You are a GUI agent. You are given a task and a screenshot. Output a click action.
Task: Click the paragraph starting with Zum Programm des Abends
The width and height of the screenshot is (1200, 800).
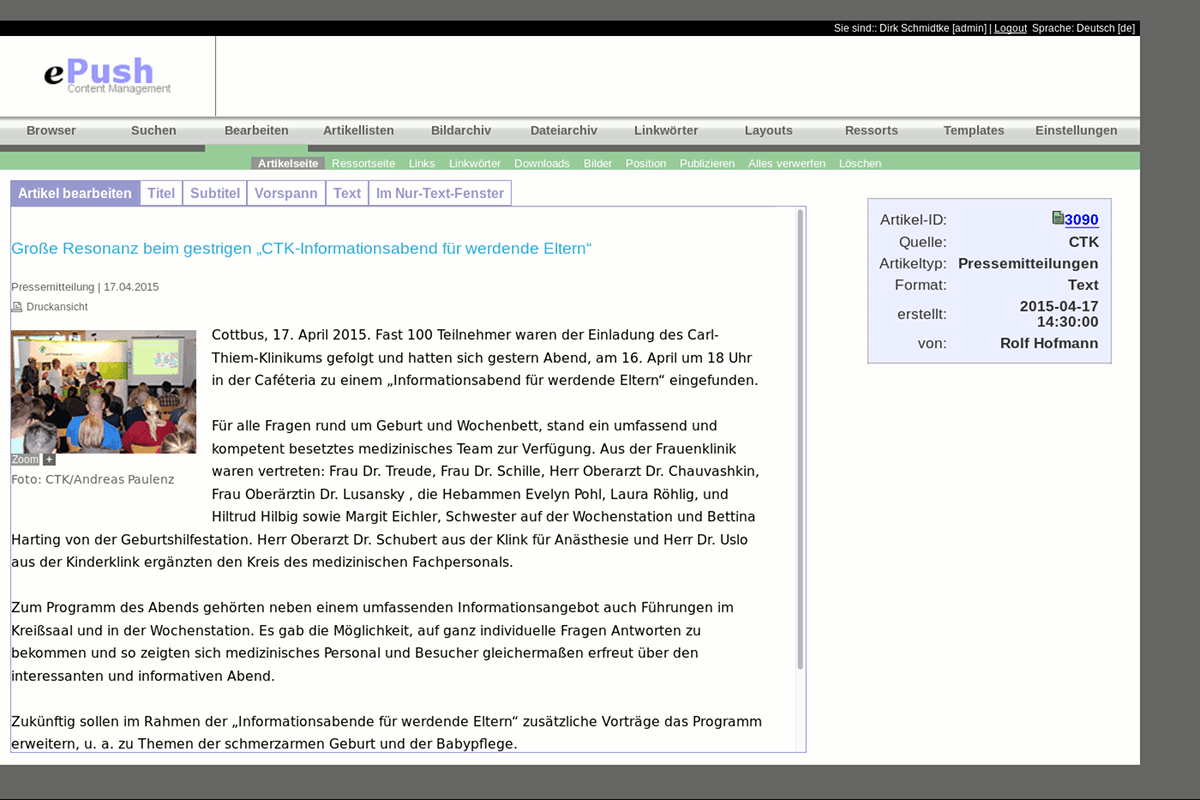373,641
